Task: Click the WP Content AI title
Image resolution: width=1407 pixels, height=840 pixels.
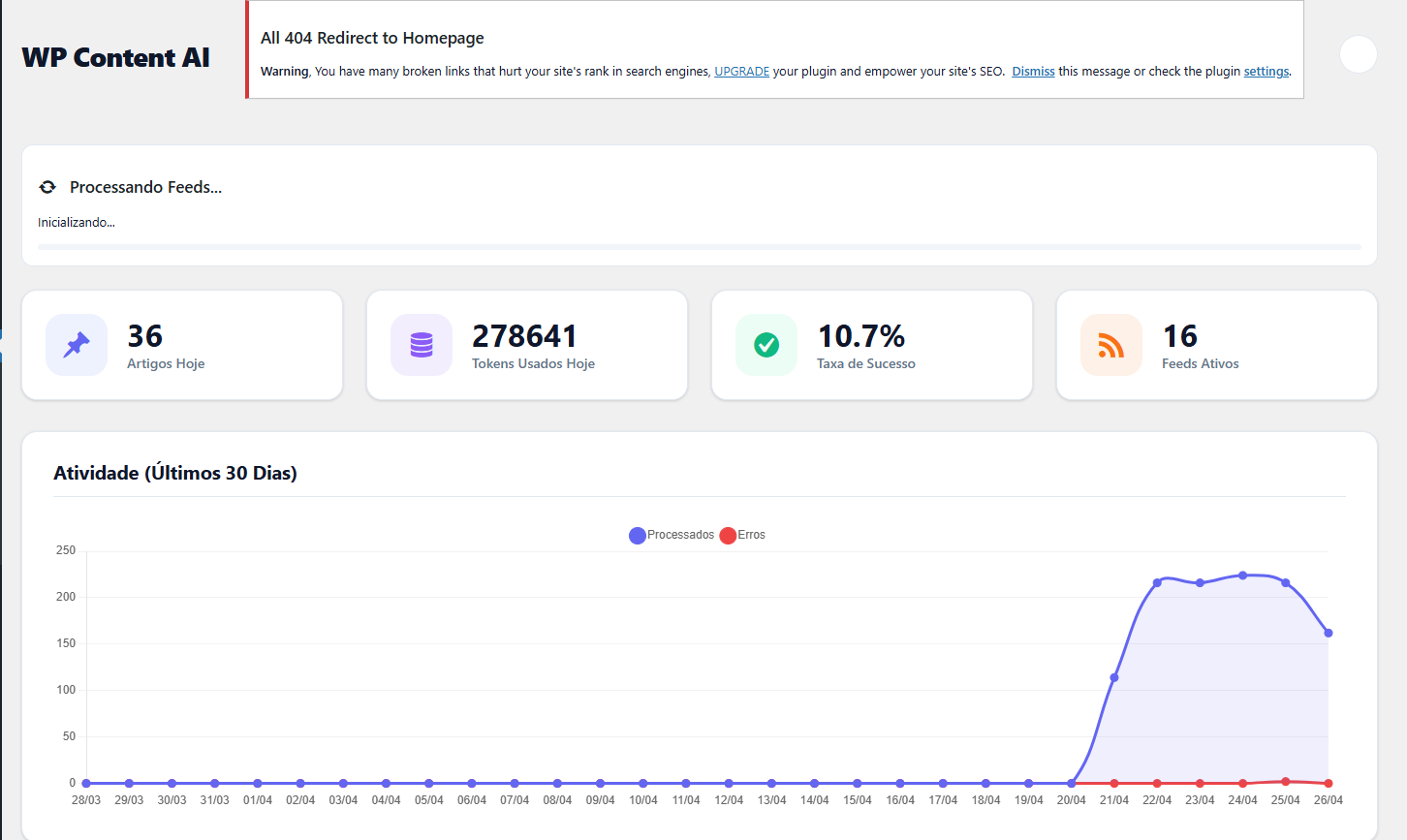Action: point(115,58)
